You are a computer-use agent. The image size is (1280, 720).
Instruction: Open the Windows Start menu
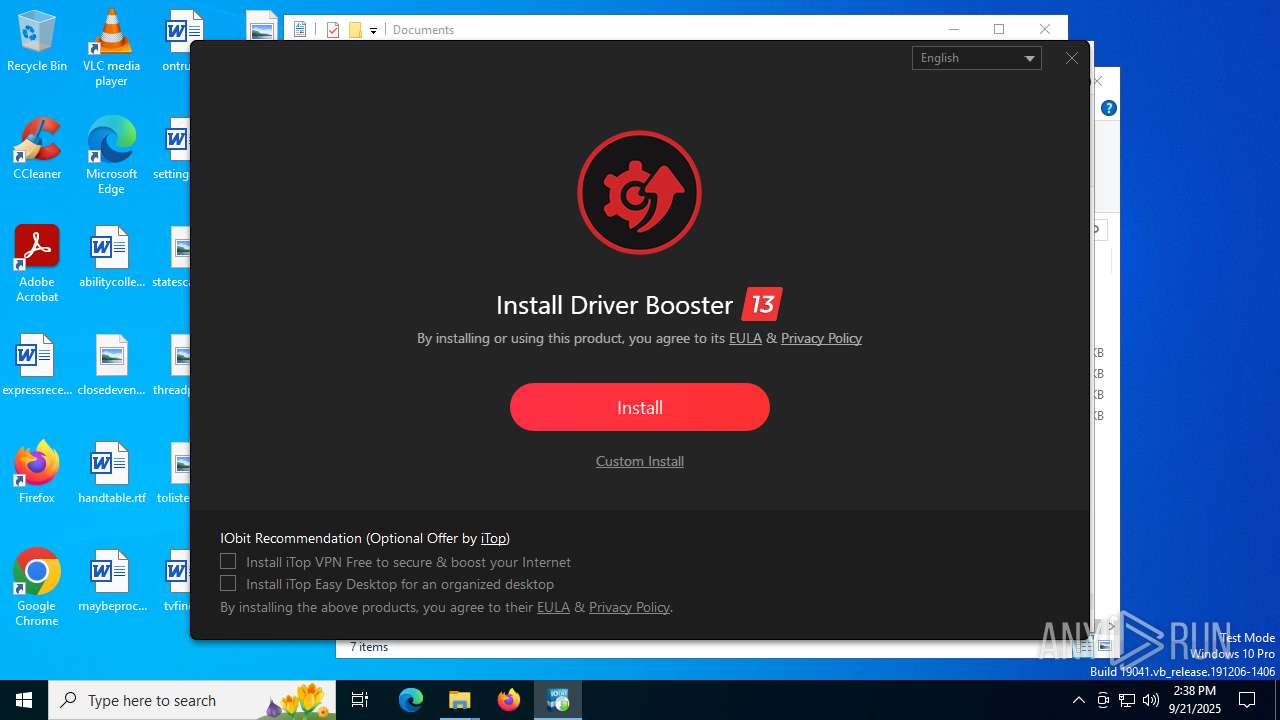24,700
